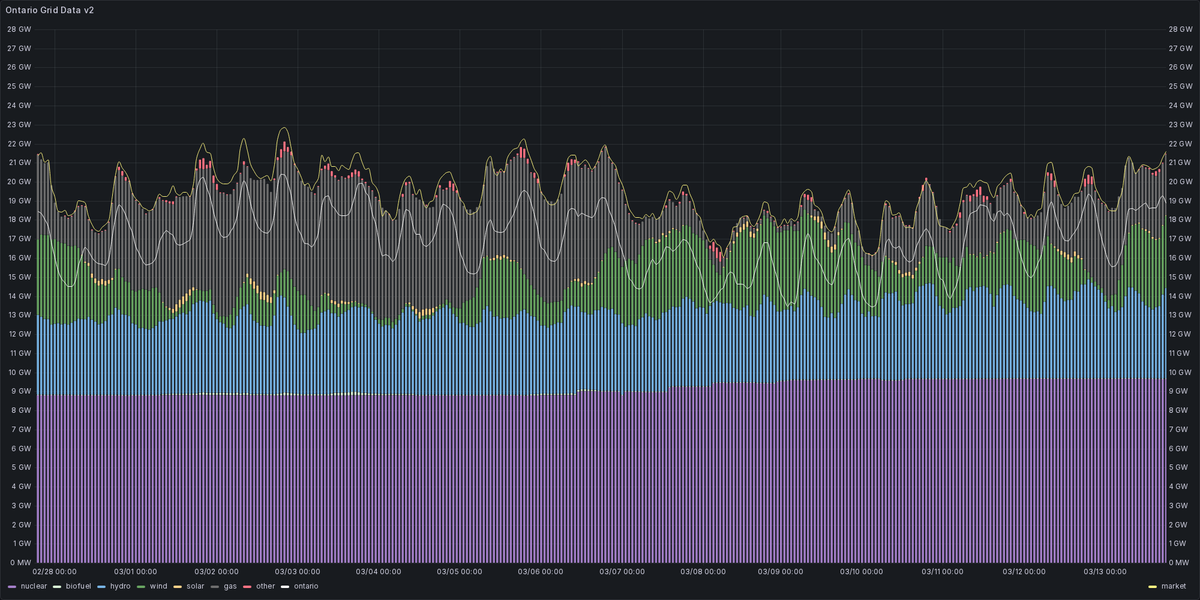Click the wind legend line icon
This screenshot has width=1200, height=600.
point(140,587)
